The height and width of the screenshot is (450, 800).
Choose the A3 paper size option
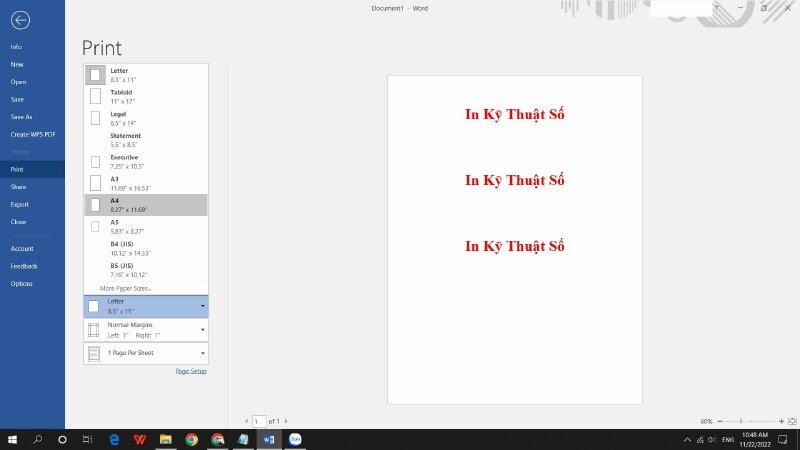click(x=146, y=183)
